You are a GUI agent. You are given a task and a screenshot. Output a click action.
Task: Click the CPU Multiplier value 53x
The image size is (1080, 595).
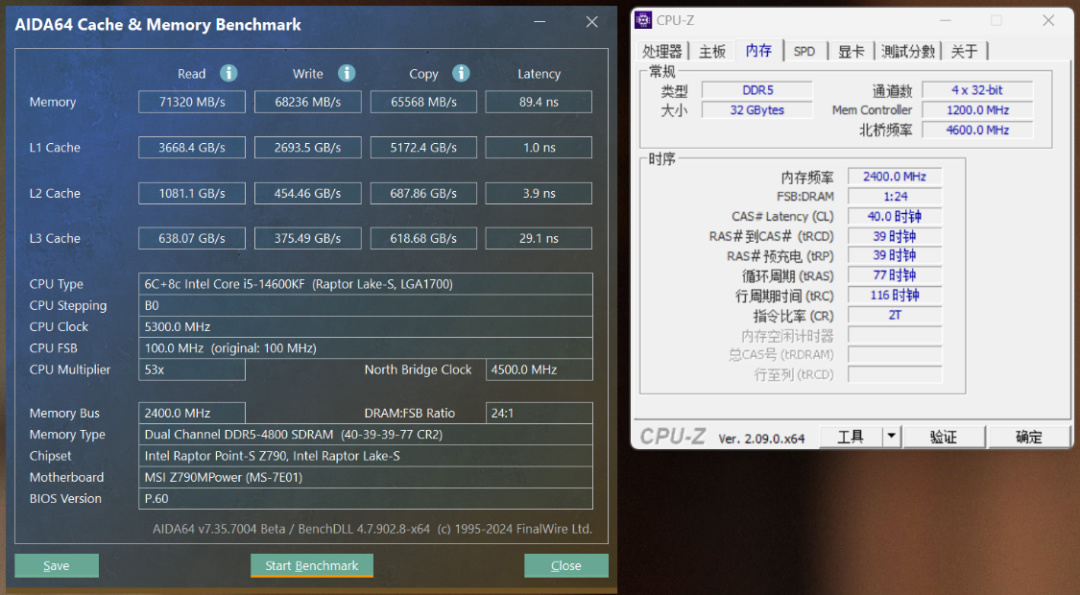[x=191, y=370]
